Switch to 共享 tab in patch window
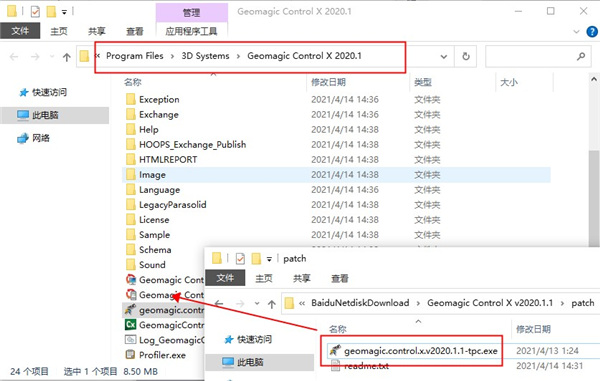Image resolution: width=600 pixels, height=381 pixels. tap(302, 278)
